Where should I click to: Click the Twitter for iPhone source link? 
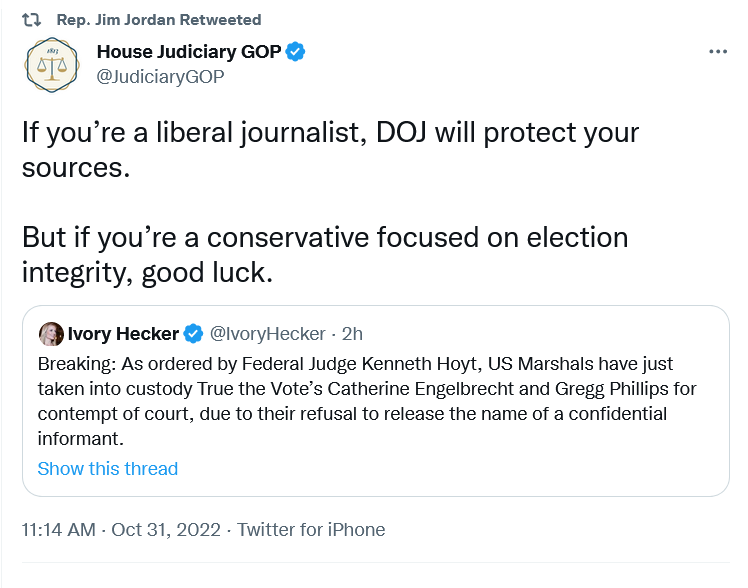[x=311, y=530]
